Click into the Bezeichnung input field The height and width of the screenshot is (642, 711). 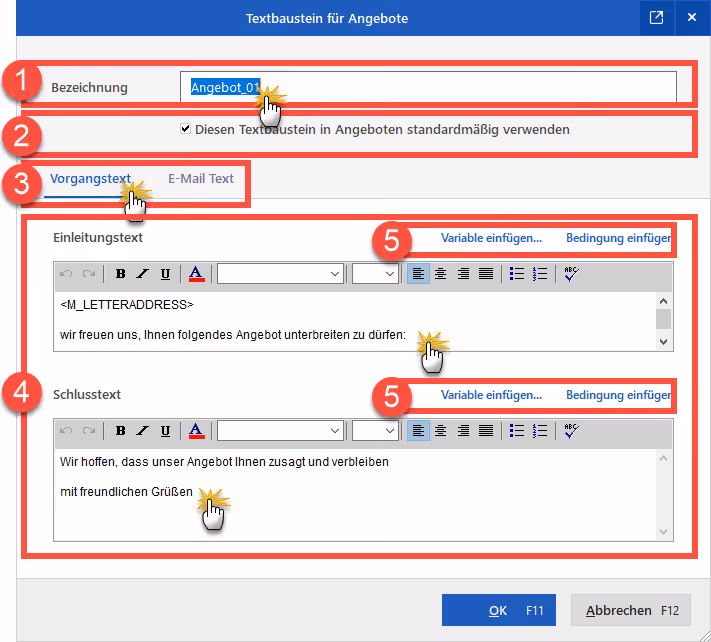click(428, 87)
